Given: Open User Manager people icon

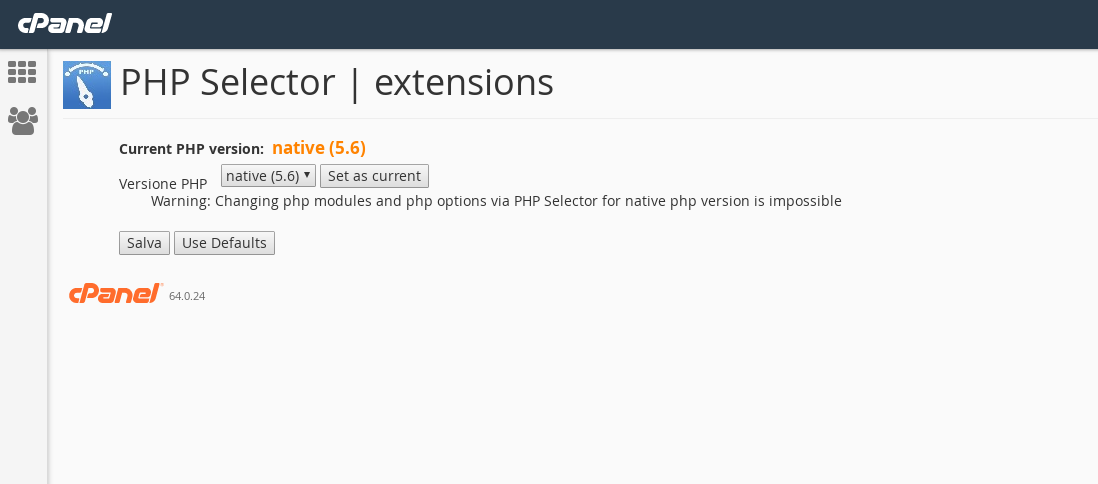Looking at the screenshot, I should pos(22,121).
